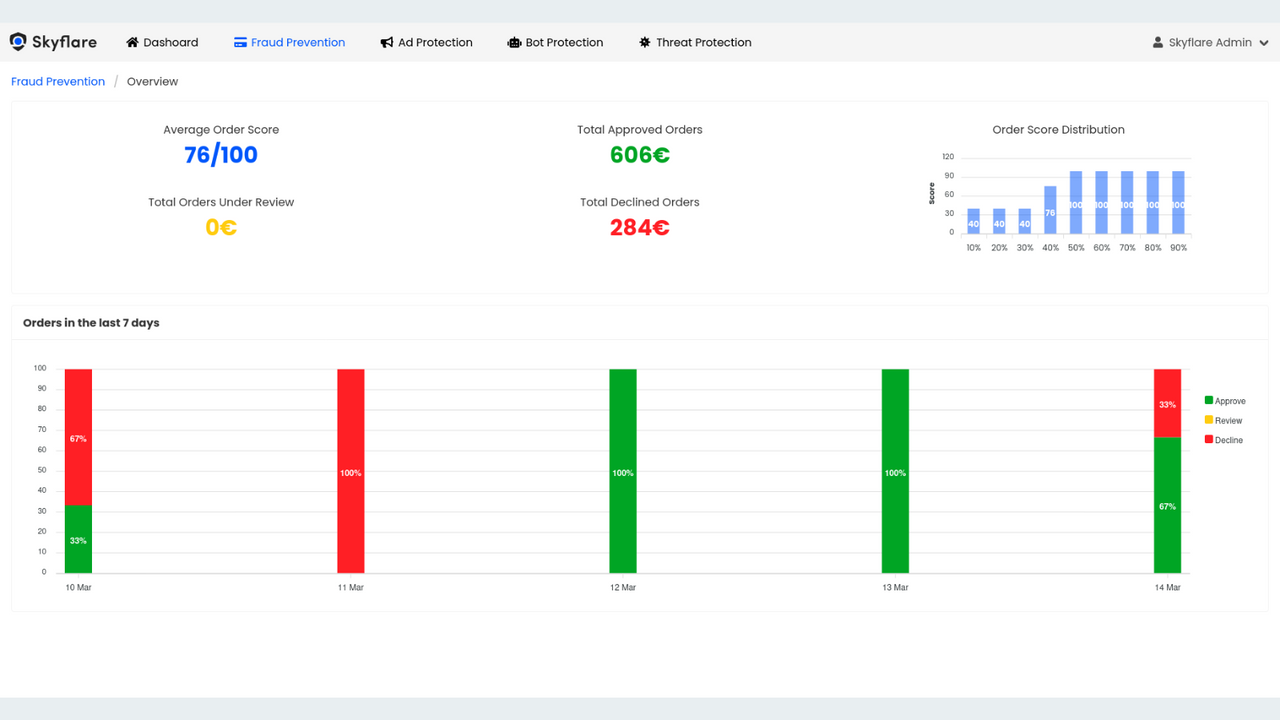
Task: Click the green Approve legend swatch
Action: (1209, 401)
